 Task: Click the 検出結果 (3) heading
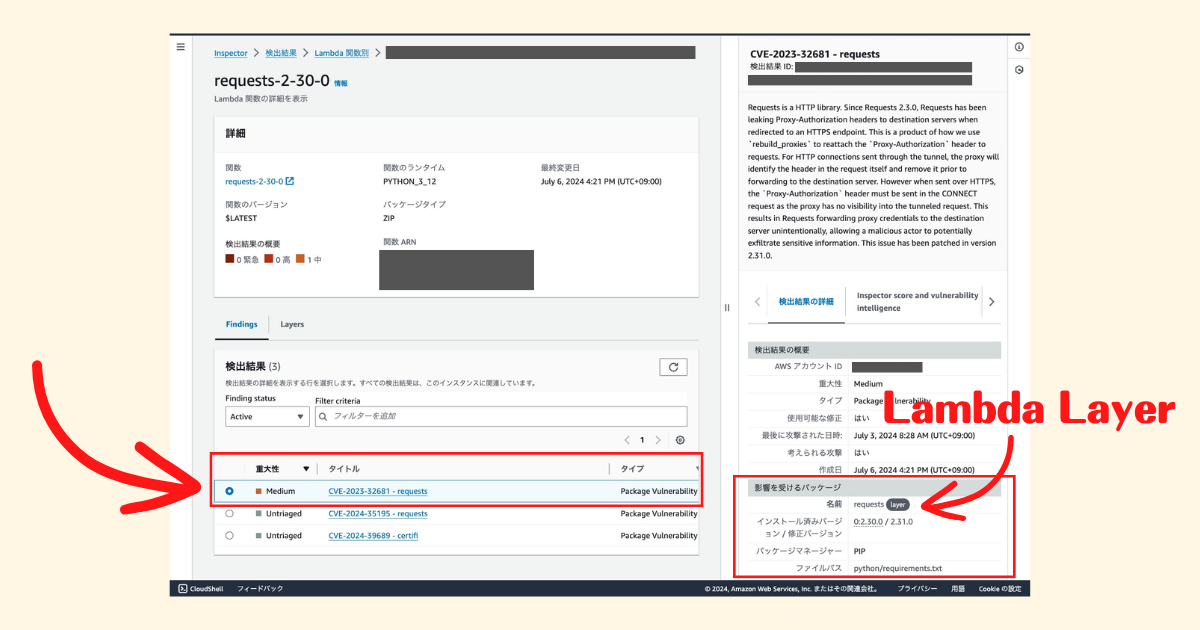coord(253,367)
